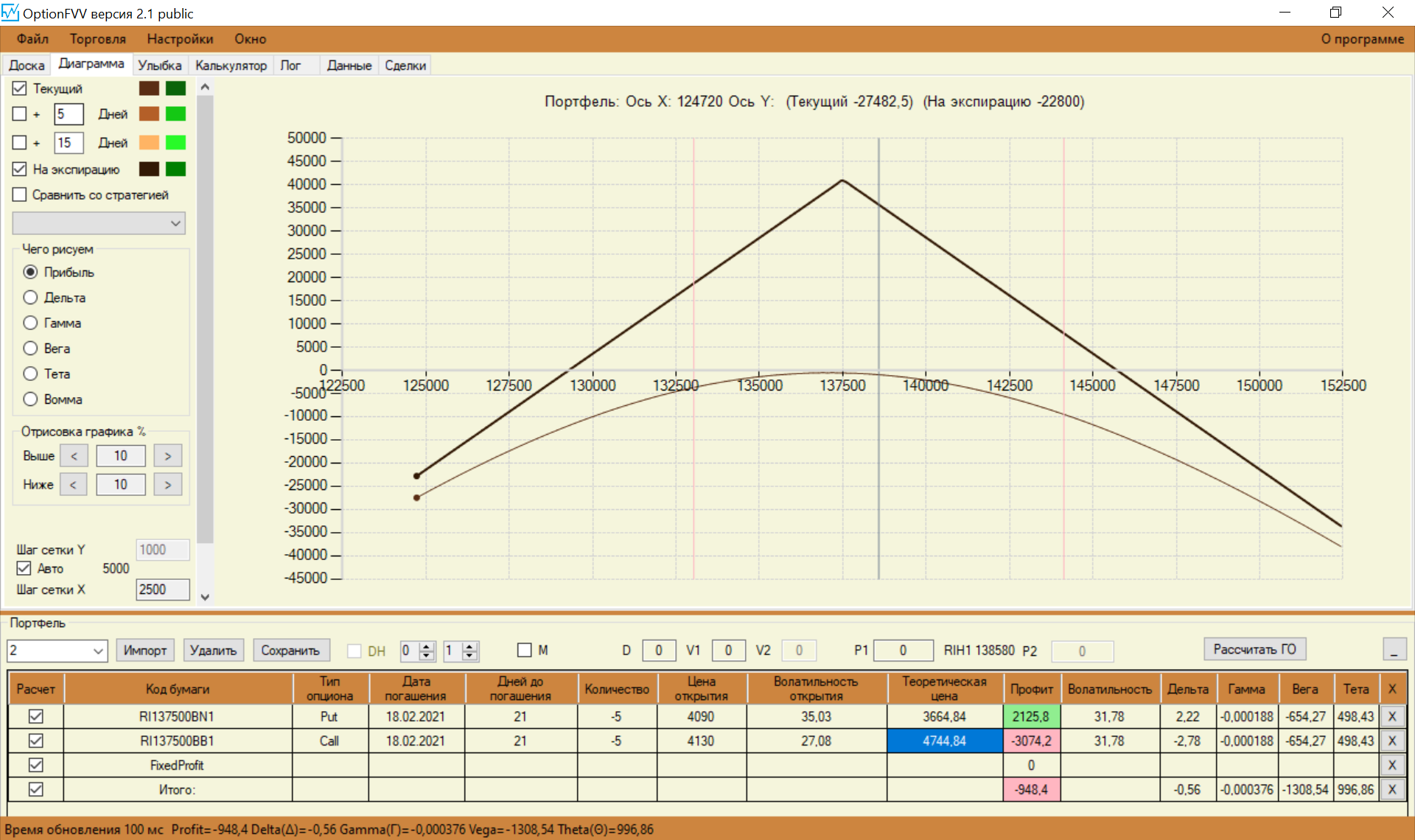Collapse portfolio panel with underscore button
Viewport: 1415px width, 840px height.
coord(1394,650)
